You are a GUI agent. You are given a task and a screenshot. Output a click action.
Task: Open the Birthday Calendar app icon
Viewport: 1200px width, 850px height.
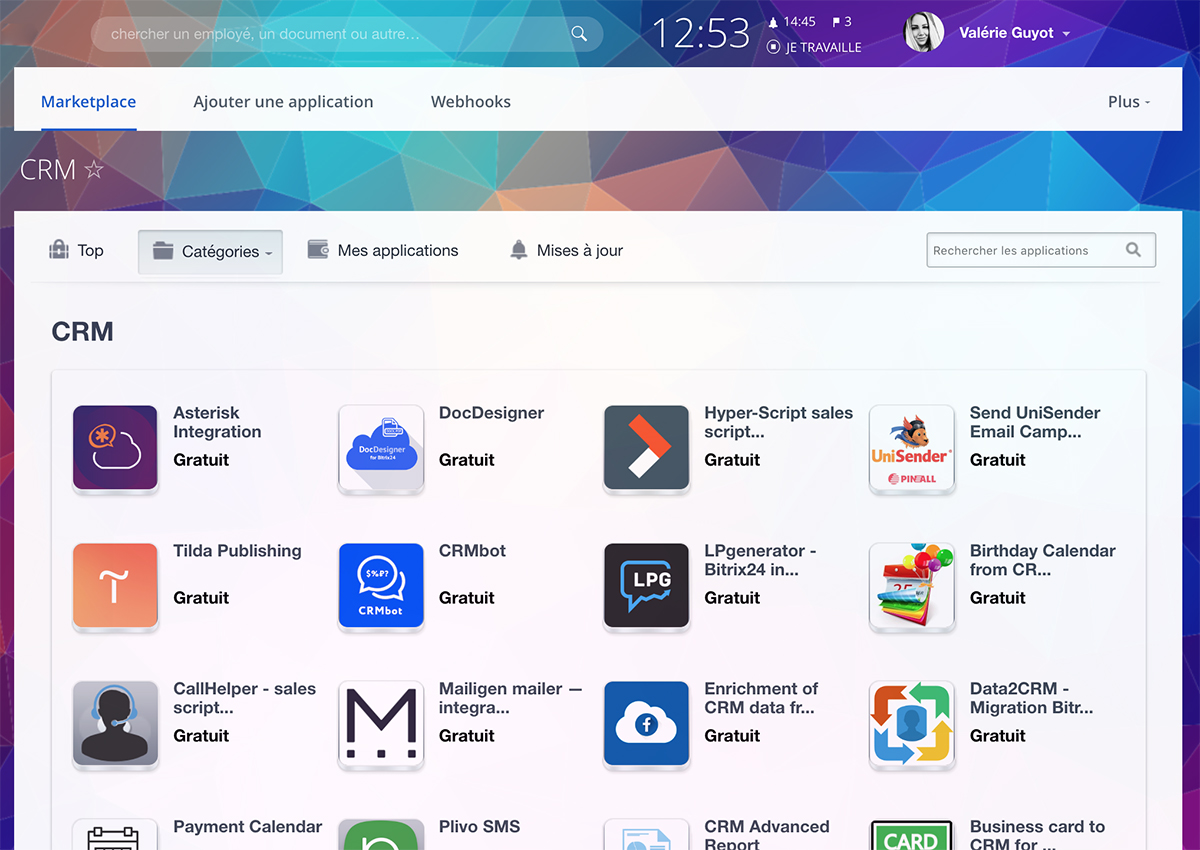911,585
